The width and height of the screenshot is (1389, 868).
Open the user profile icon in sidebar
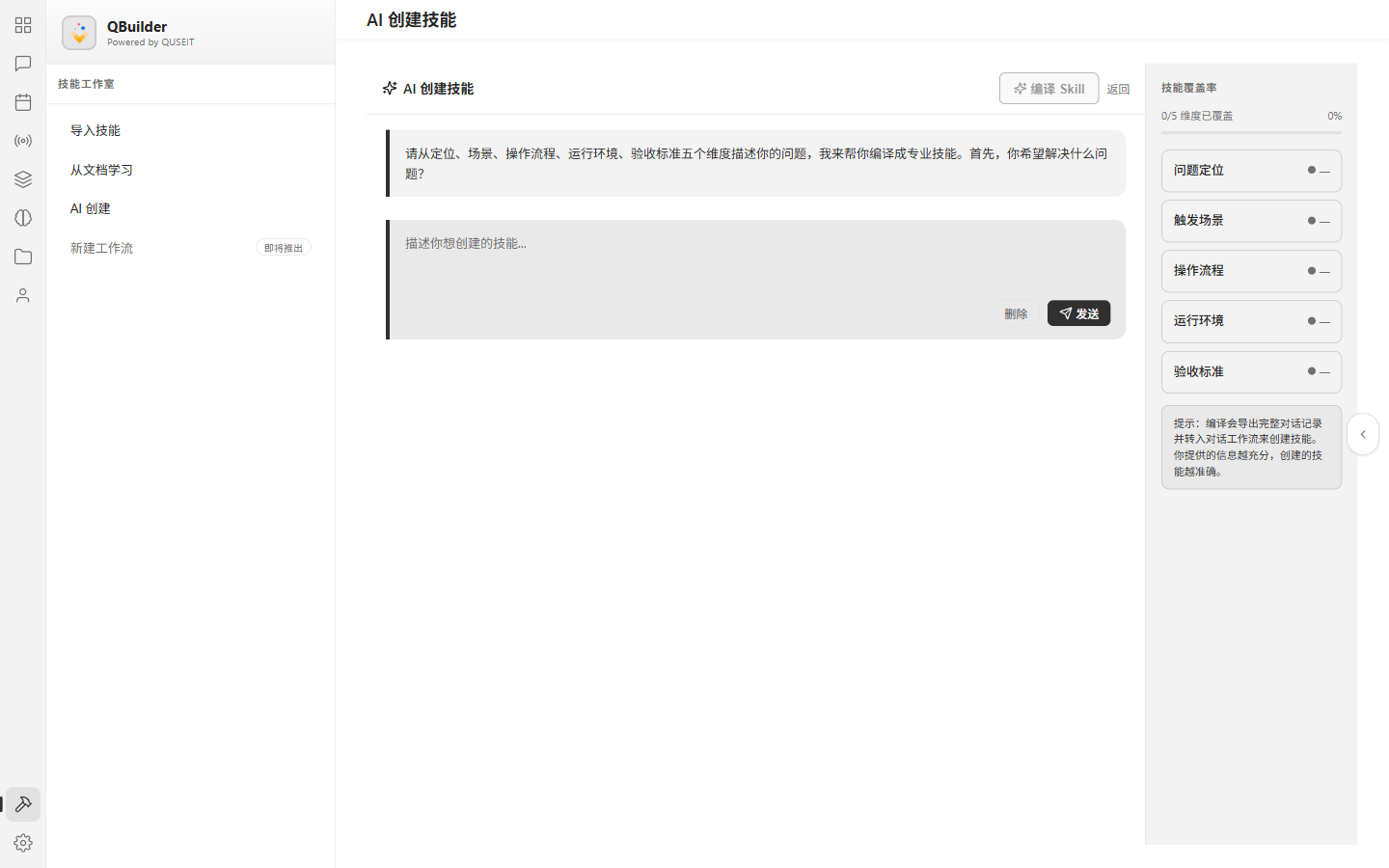click(23, 295)
